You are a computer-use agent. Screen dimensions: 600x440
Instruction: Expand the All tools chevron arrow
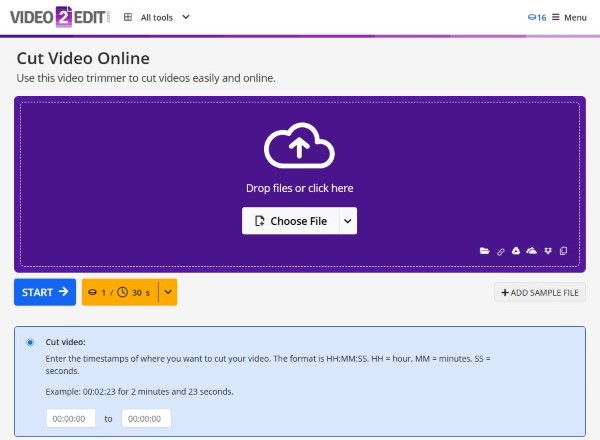click(186, 17)
